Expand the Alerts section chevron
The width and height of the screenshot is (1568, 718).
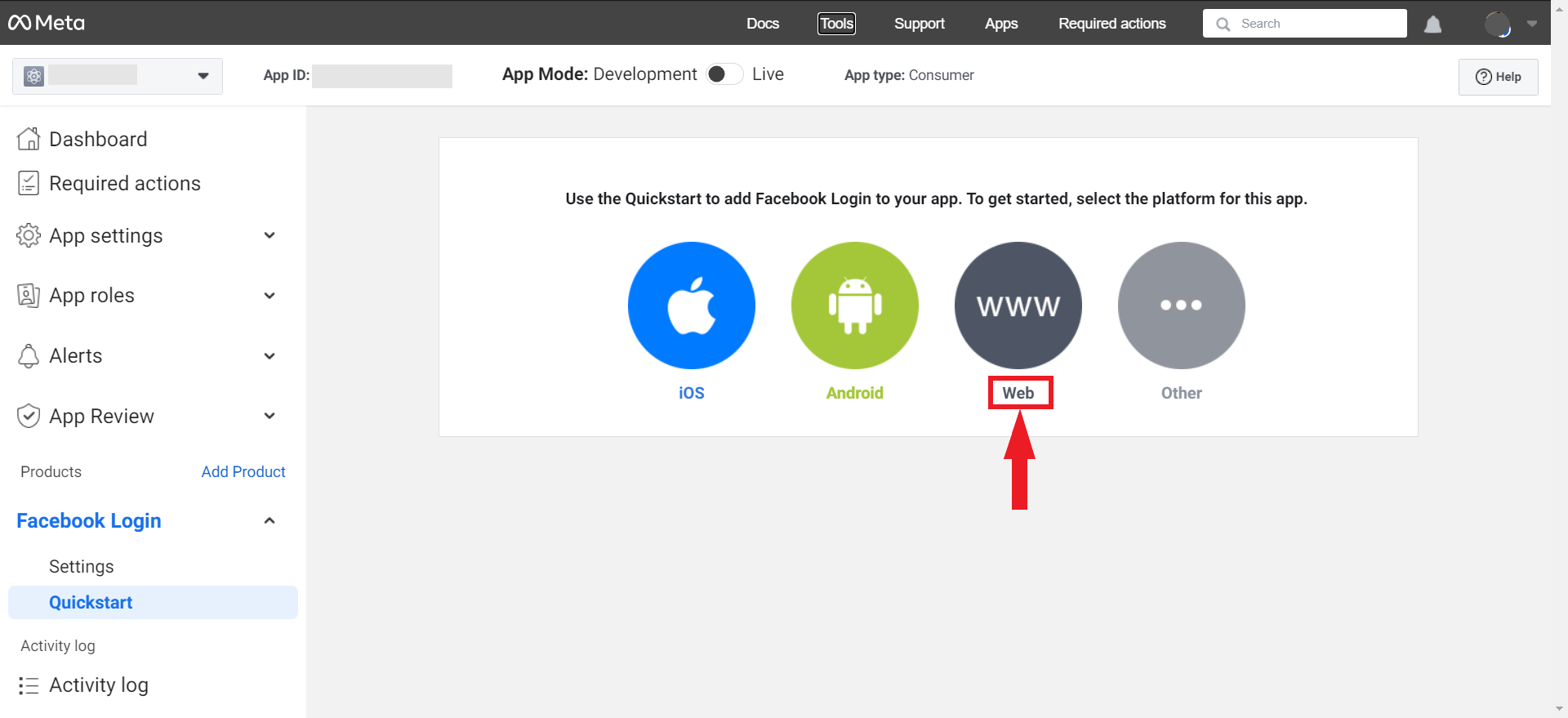tap(269, 356)
